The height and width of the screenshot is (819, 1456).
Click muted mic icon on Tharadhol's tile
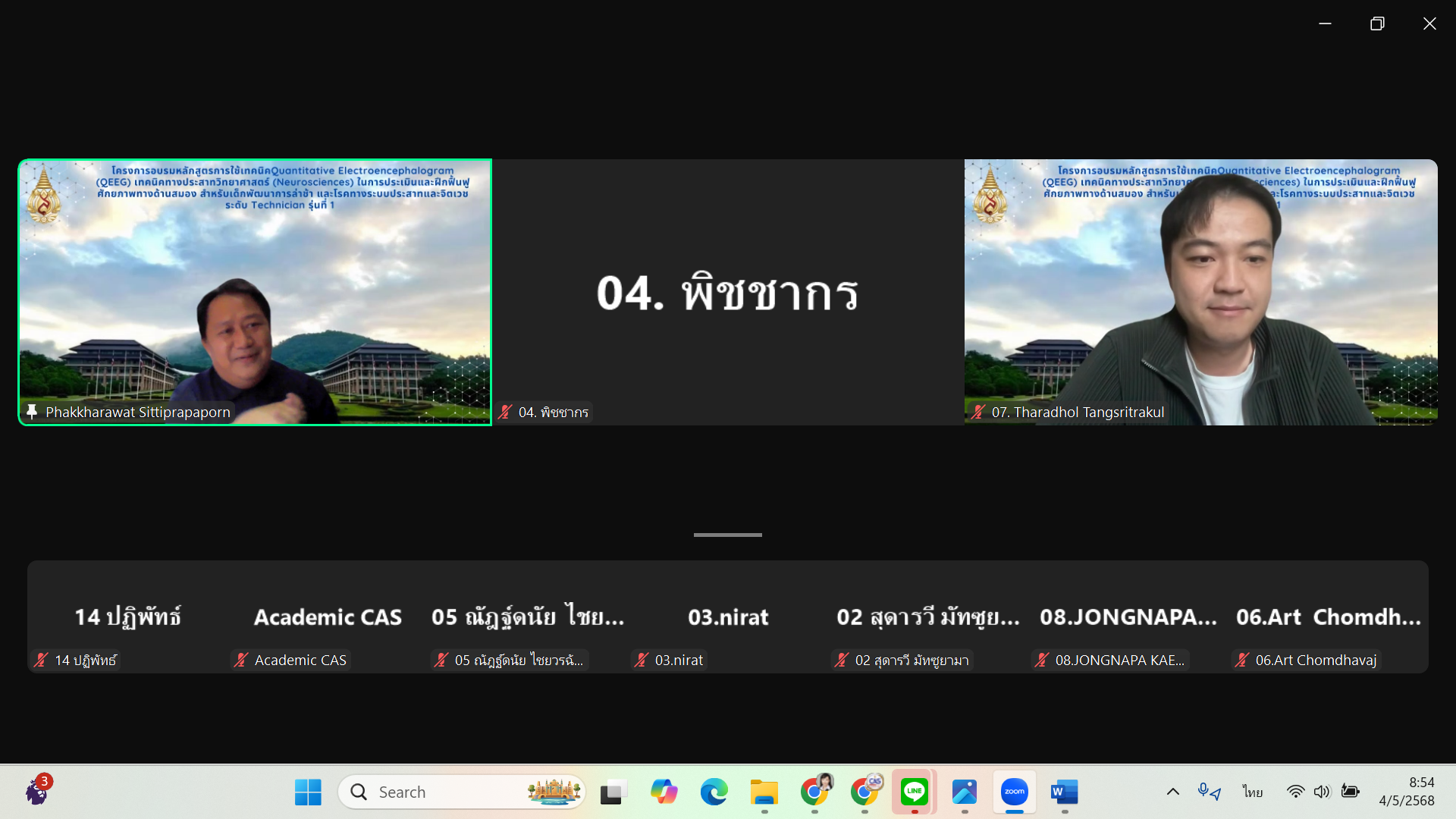pos(978,412)
